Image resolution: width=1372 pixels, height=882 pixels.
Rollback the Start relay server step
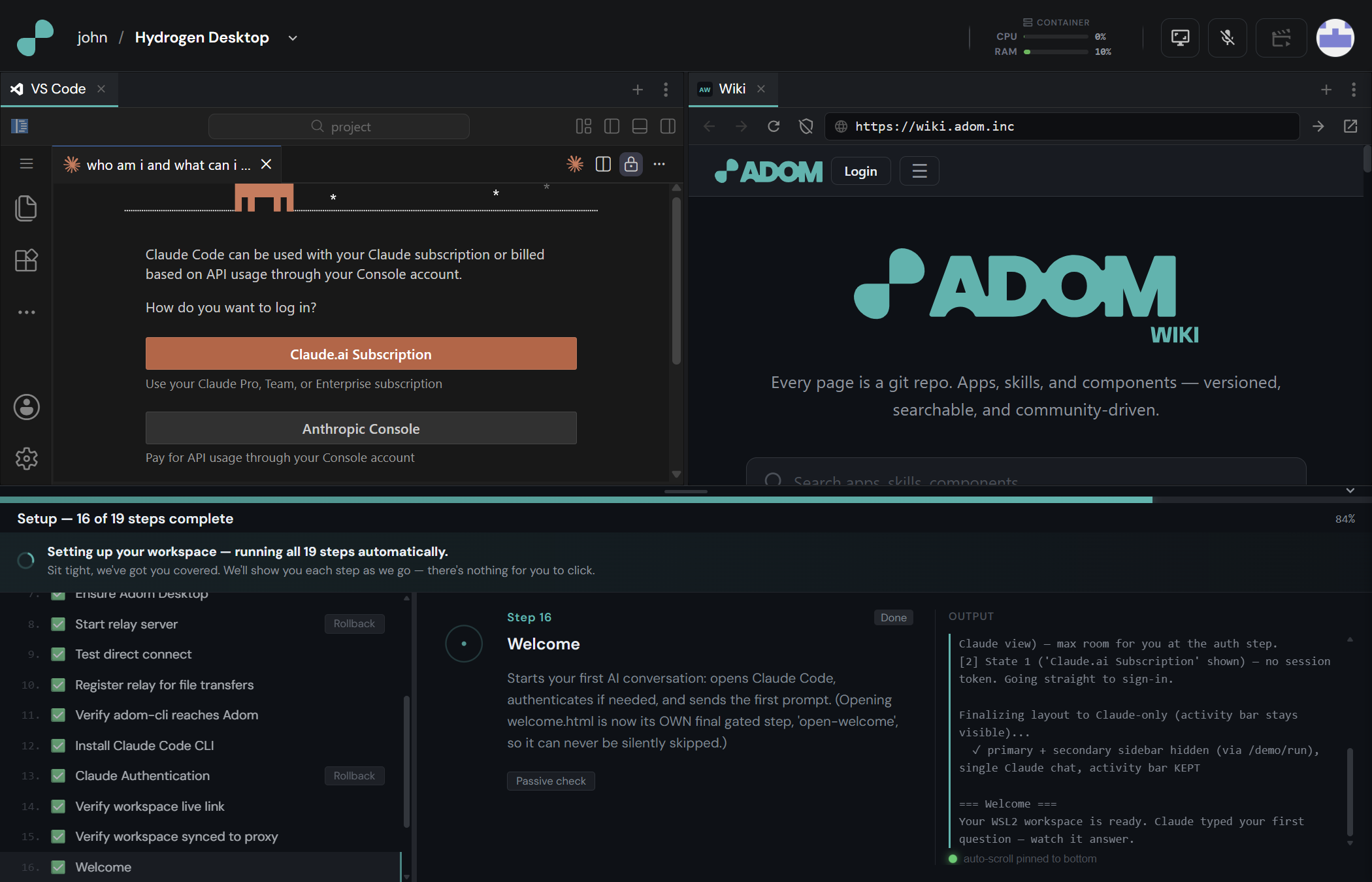pos(354,624)
